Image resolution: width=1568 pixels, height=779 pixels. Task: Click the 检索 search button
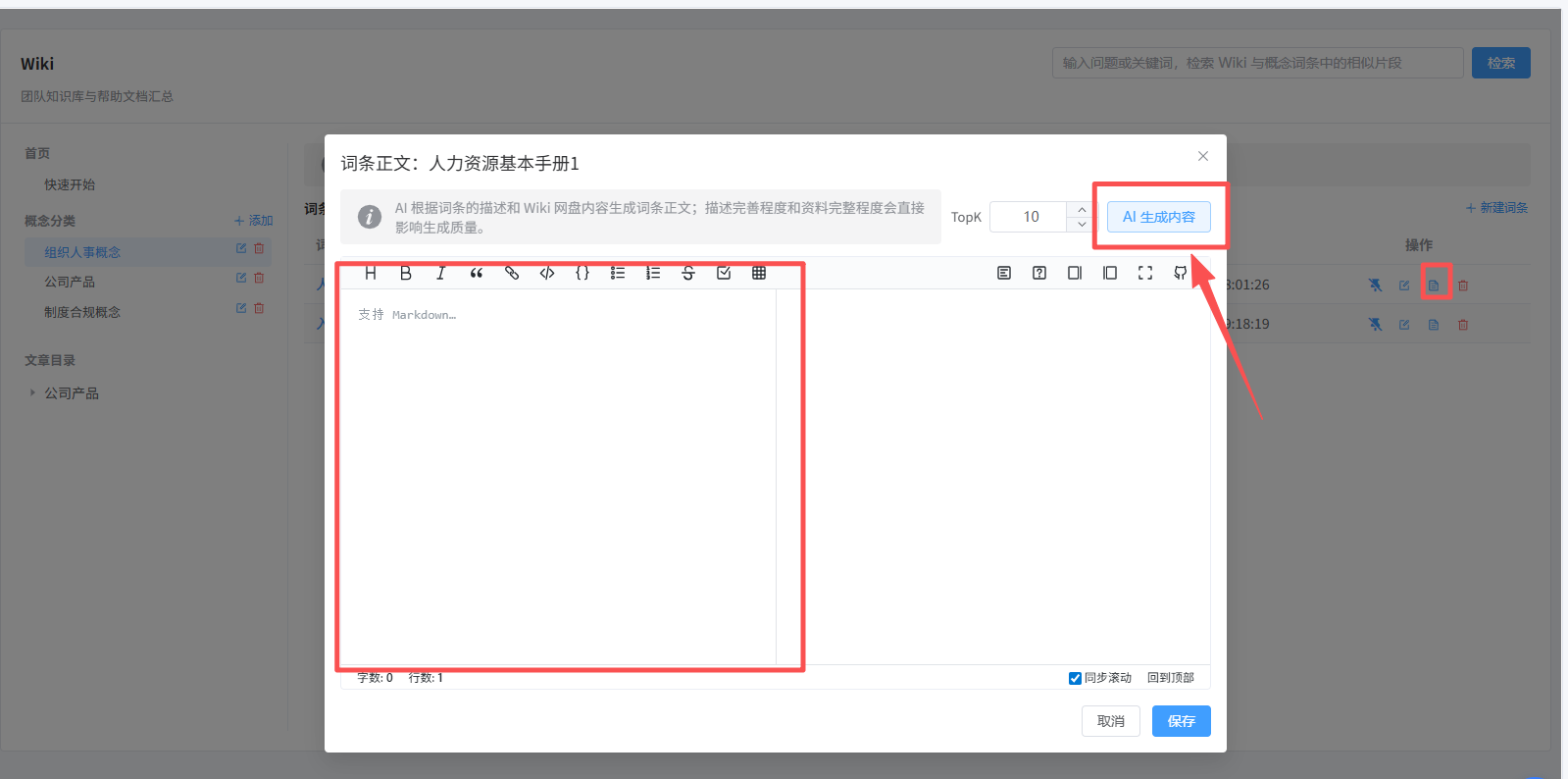pyautogui.click(x=1501, y=63)
